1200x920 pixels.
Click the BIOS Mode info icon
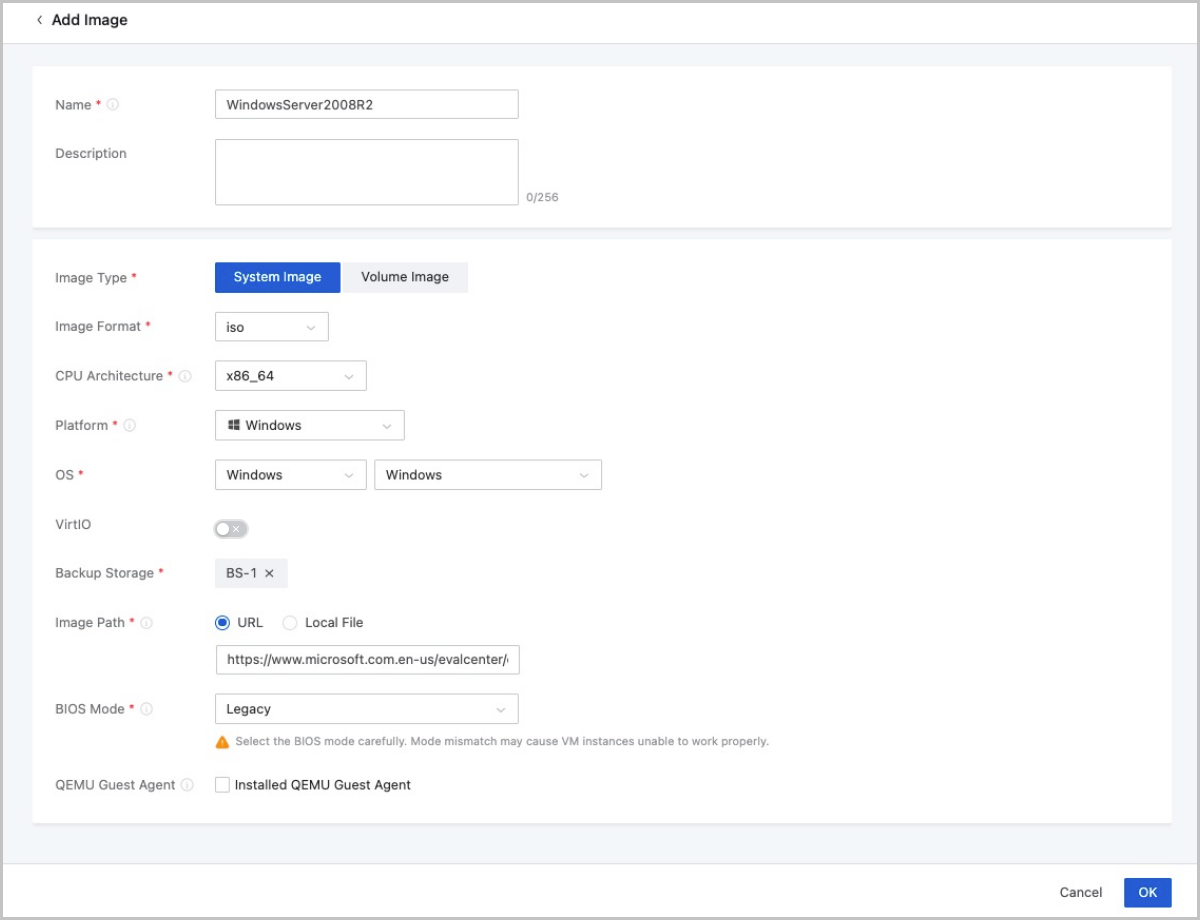(x=147, y=710)
